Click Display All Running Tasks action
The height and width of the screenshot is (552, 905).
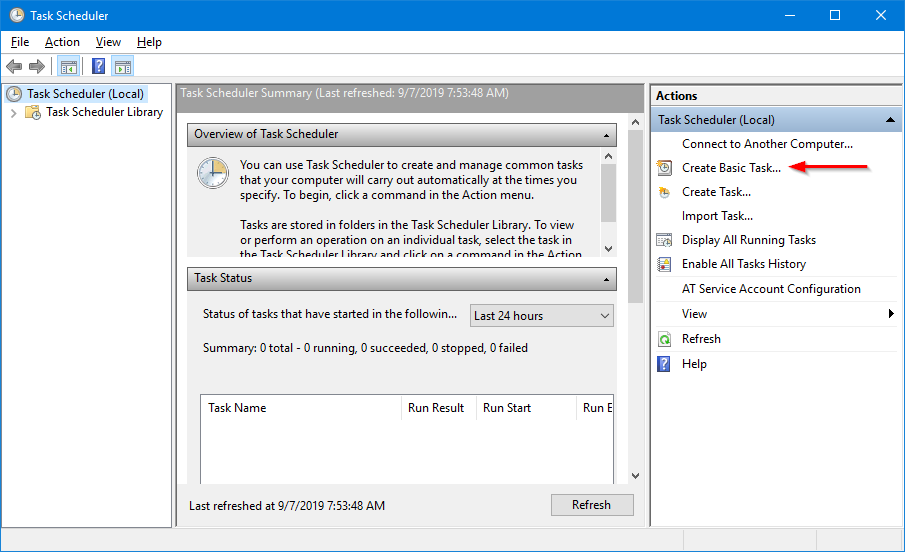click(749, 240)
